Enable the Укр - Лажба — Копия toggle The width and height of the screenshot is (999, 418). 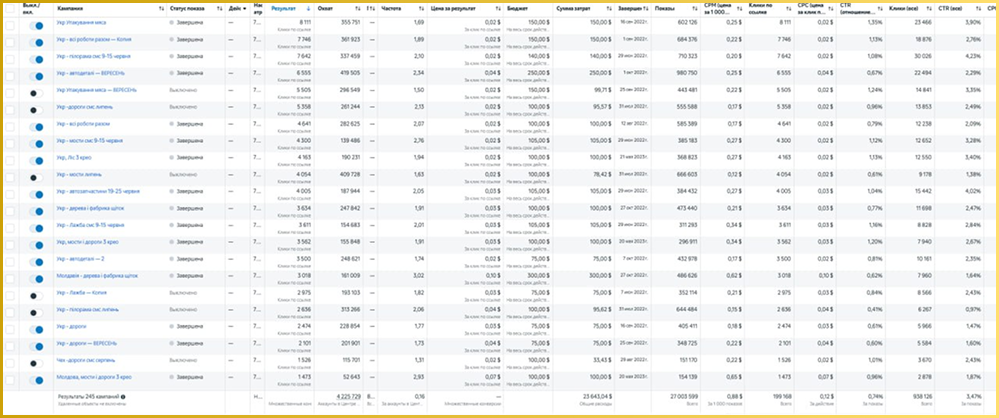(36, 296)
